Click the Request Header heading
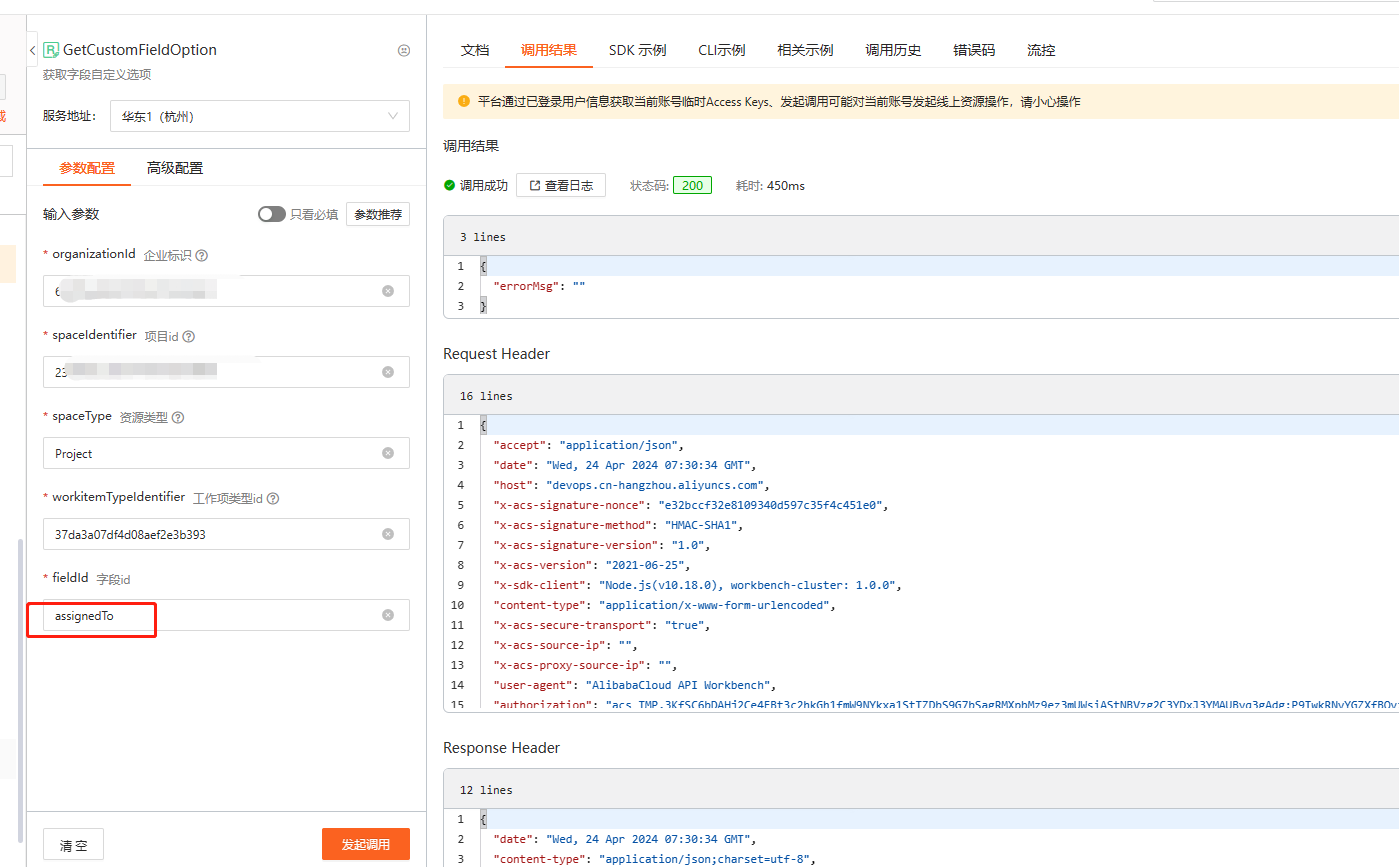Screen dimensions: 1399x867 pyautogui.click(x=497, y=354)
